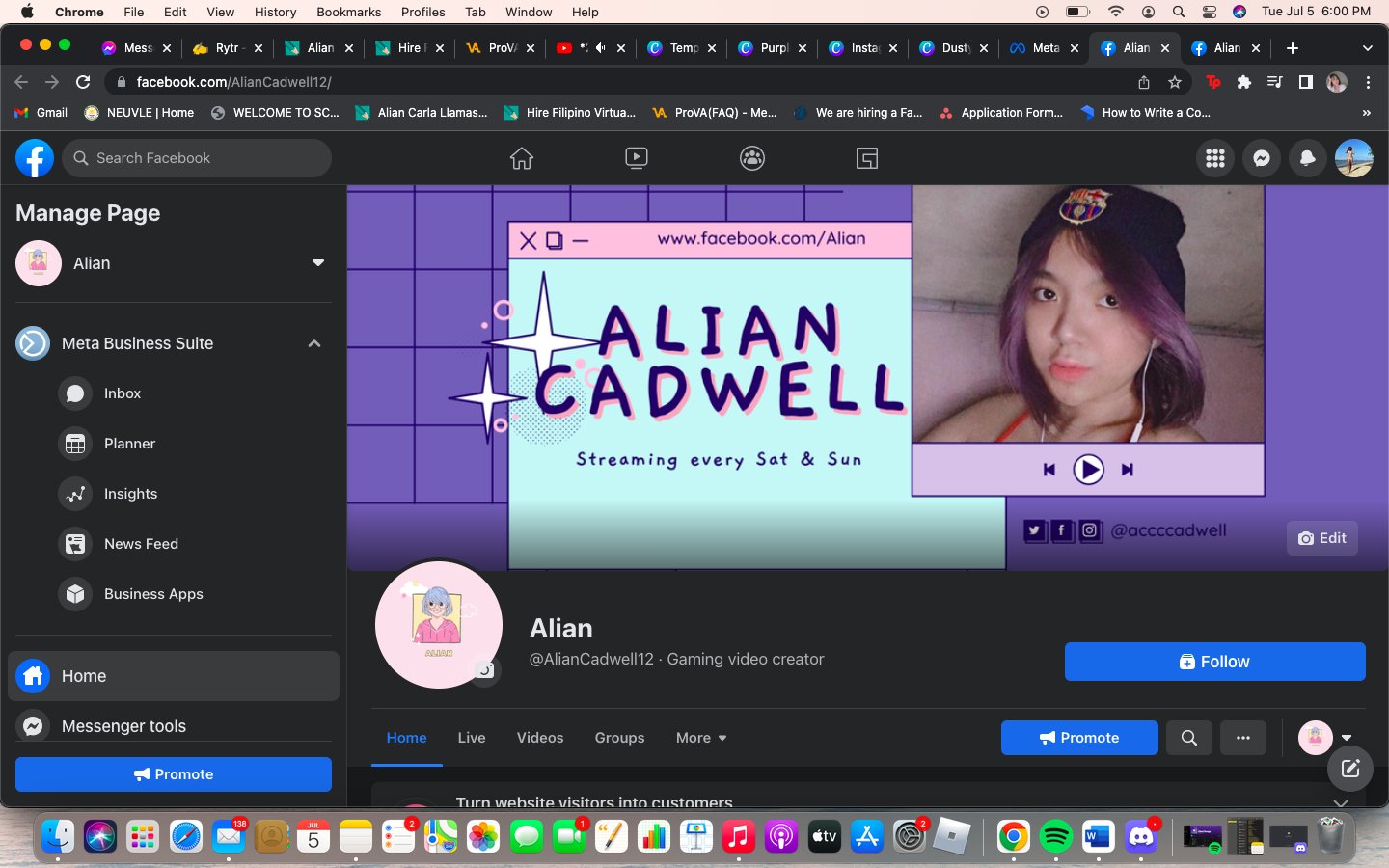Switch to the Videos tab
Screen dimensions: 1389x868
(x=540, y=738)
